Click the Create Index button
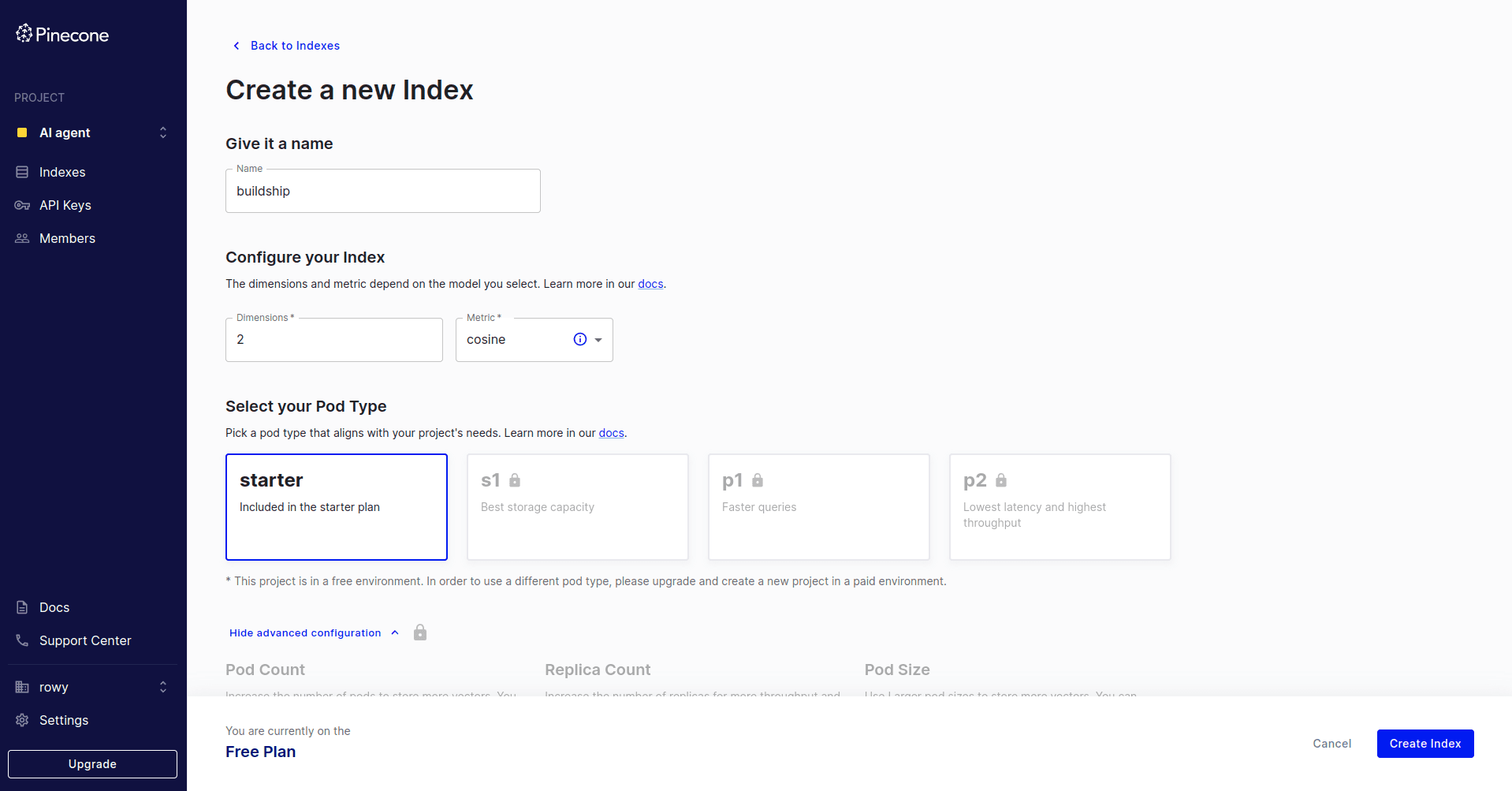 [x=1424, y=744]
